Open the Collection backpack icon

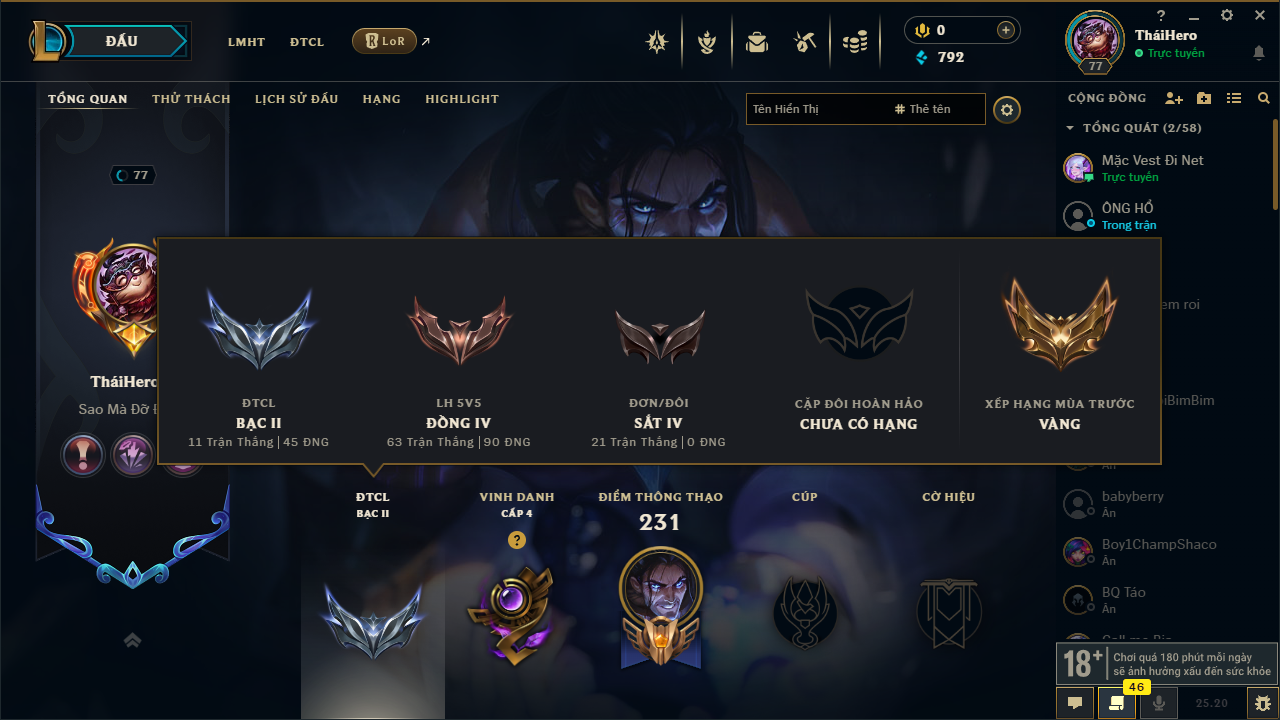756,42
